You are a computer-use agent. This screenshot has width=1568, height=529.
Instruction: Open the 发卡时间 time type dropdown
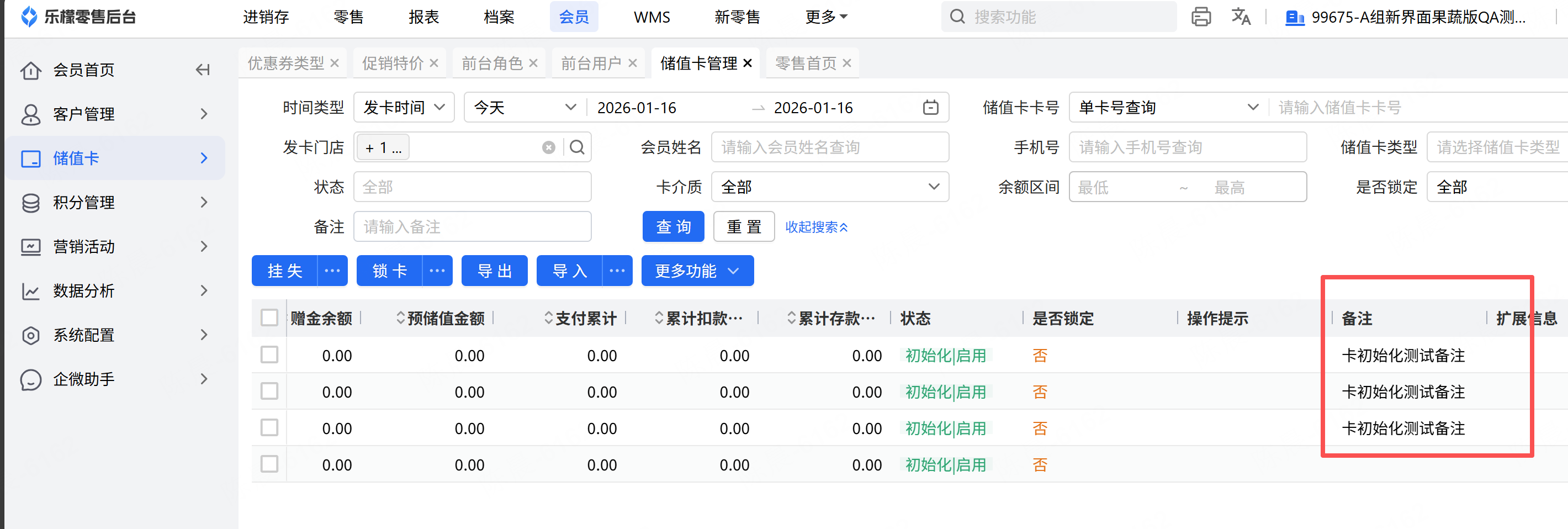click(x=404, y=108)
